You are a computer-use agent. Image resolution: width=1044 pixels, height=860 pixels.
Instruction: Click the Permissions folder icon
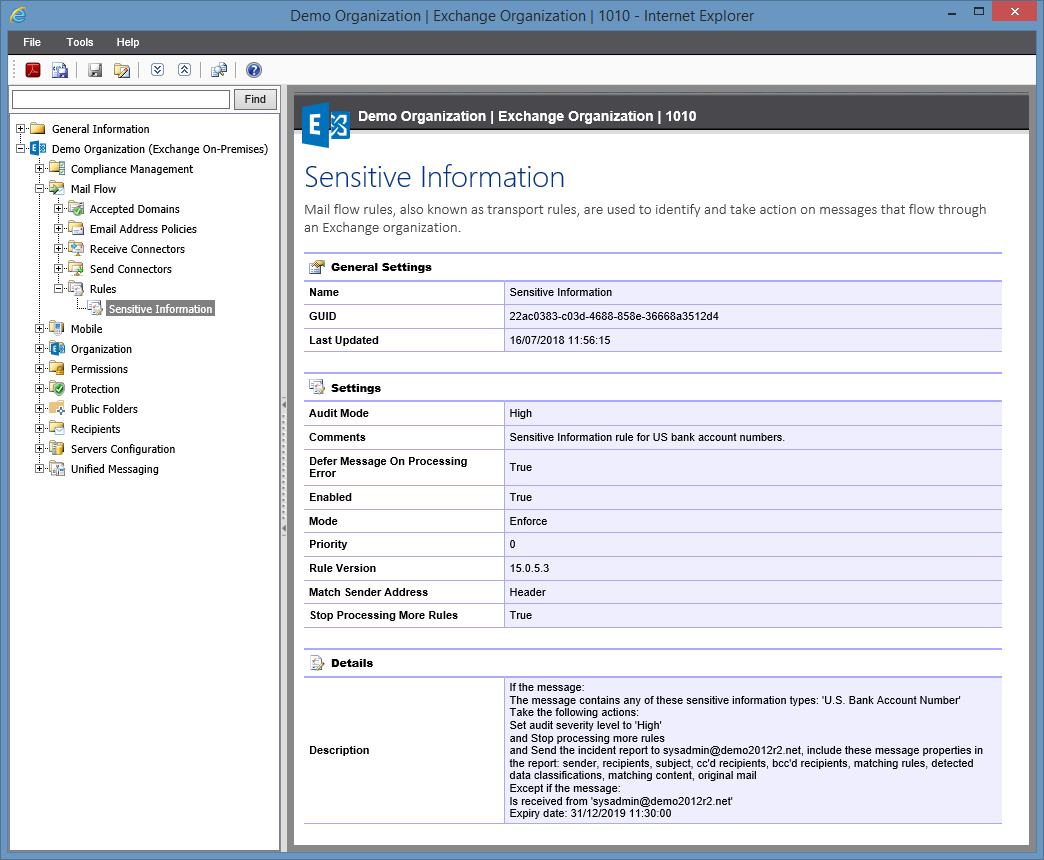click(57, 369)
